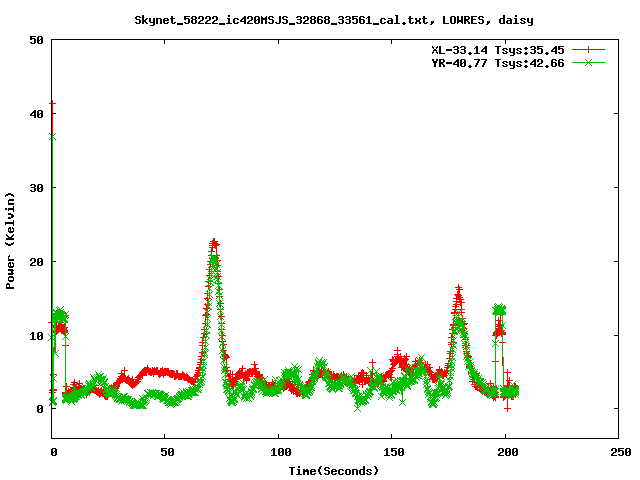Click x-axis tick label 150
This screenshot has height=480, width=640.
(x=394, y=452)
